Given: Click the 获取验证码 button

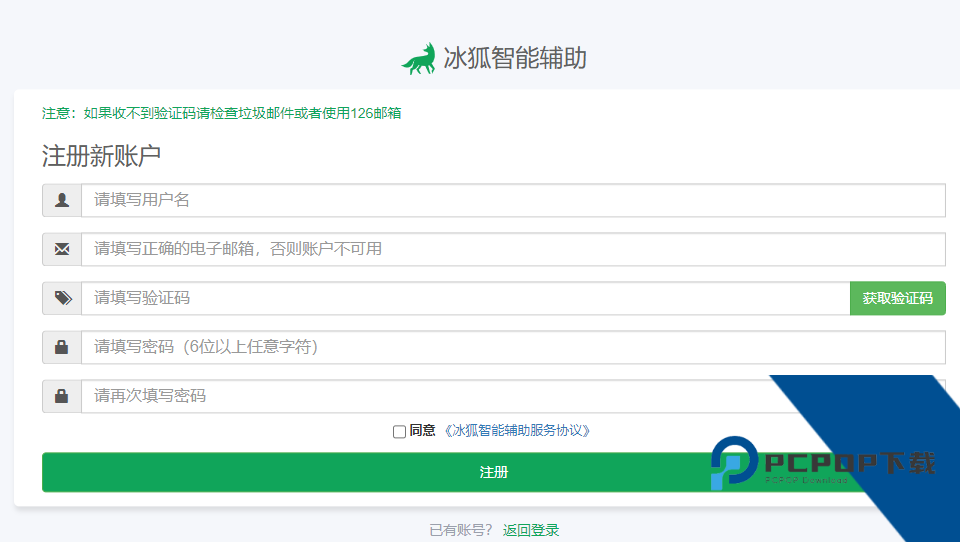Looking at the screenshot, I should 898,298.
